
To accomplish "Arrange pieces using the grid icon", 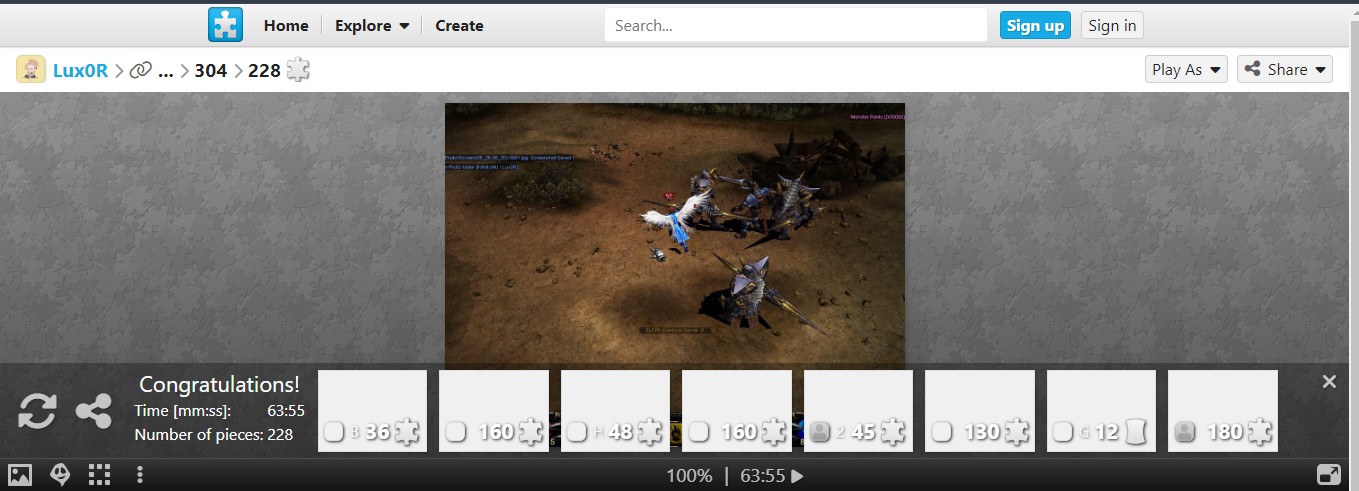I will point(99,475).
